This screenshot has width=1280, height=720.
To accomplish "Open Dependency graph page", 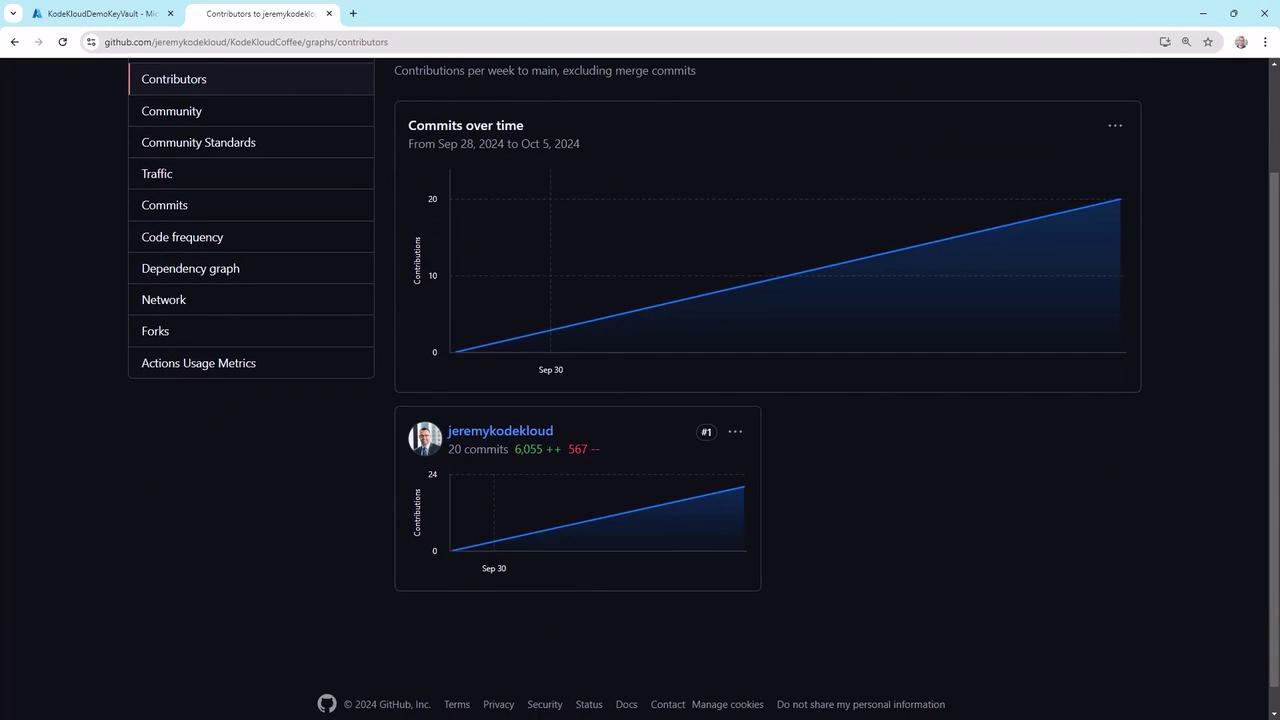I will [x=251, y=268].
